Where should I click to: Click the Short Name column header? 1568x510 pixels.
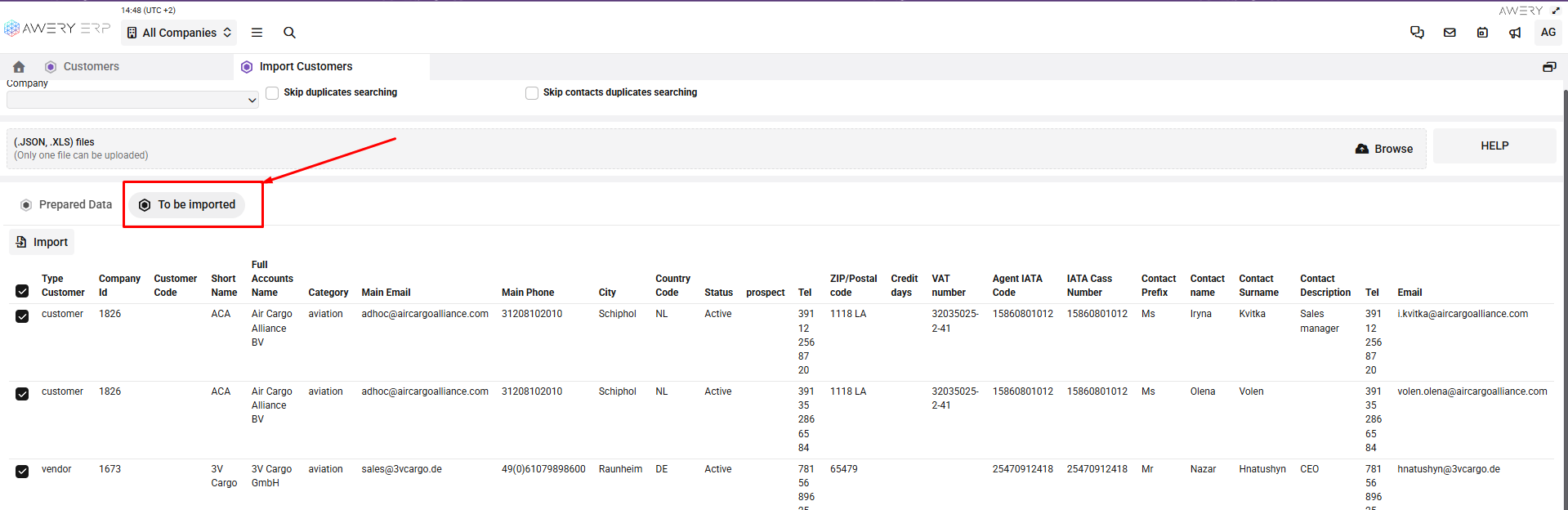224,285
